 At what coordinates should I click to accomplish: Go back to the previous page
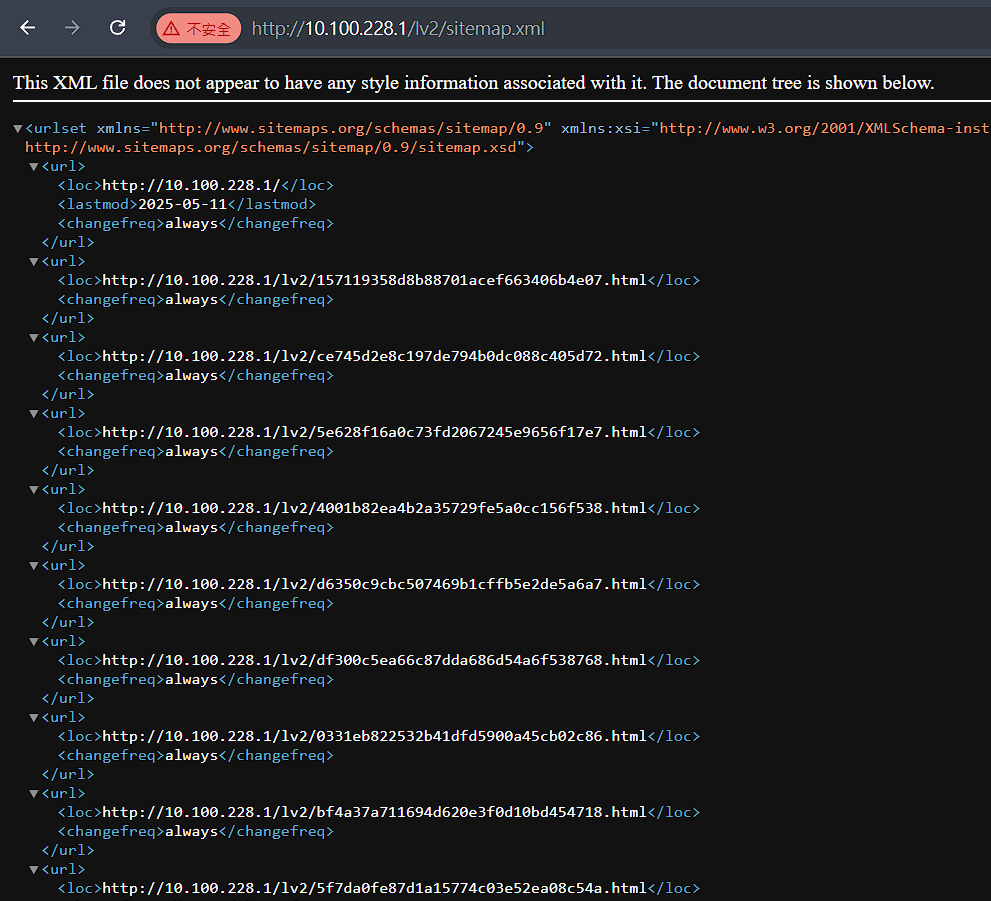tap(27, 28)
